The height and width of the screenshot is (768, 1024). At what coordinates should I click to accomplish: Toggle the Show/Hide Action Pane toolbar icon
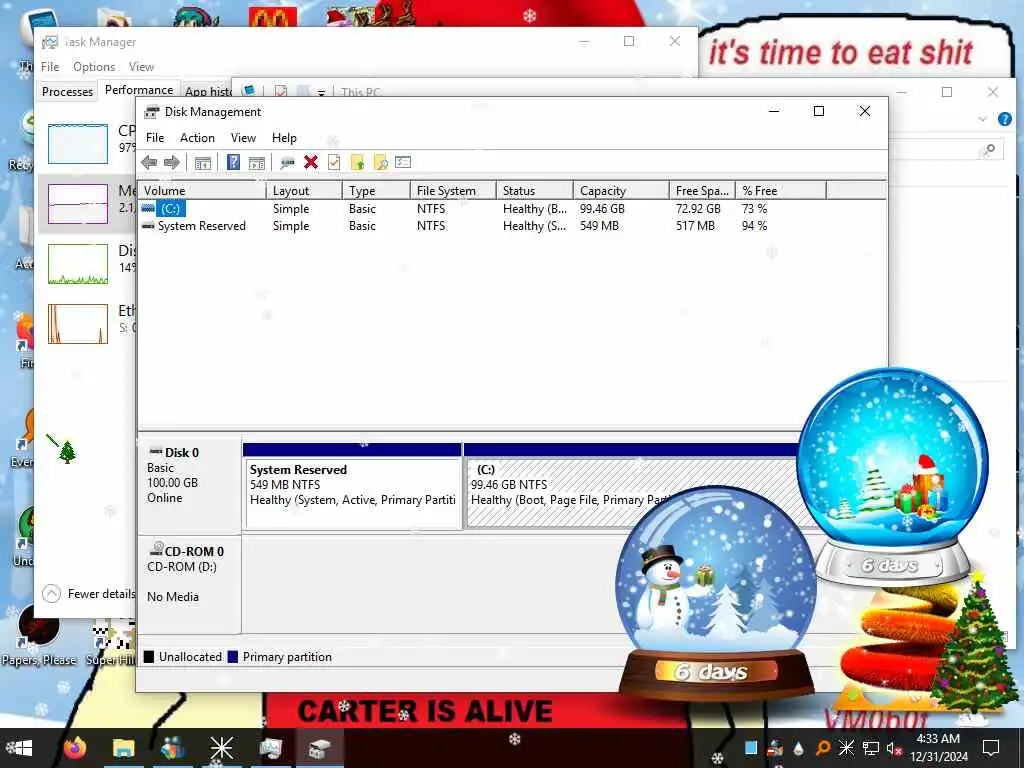257,163
